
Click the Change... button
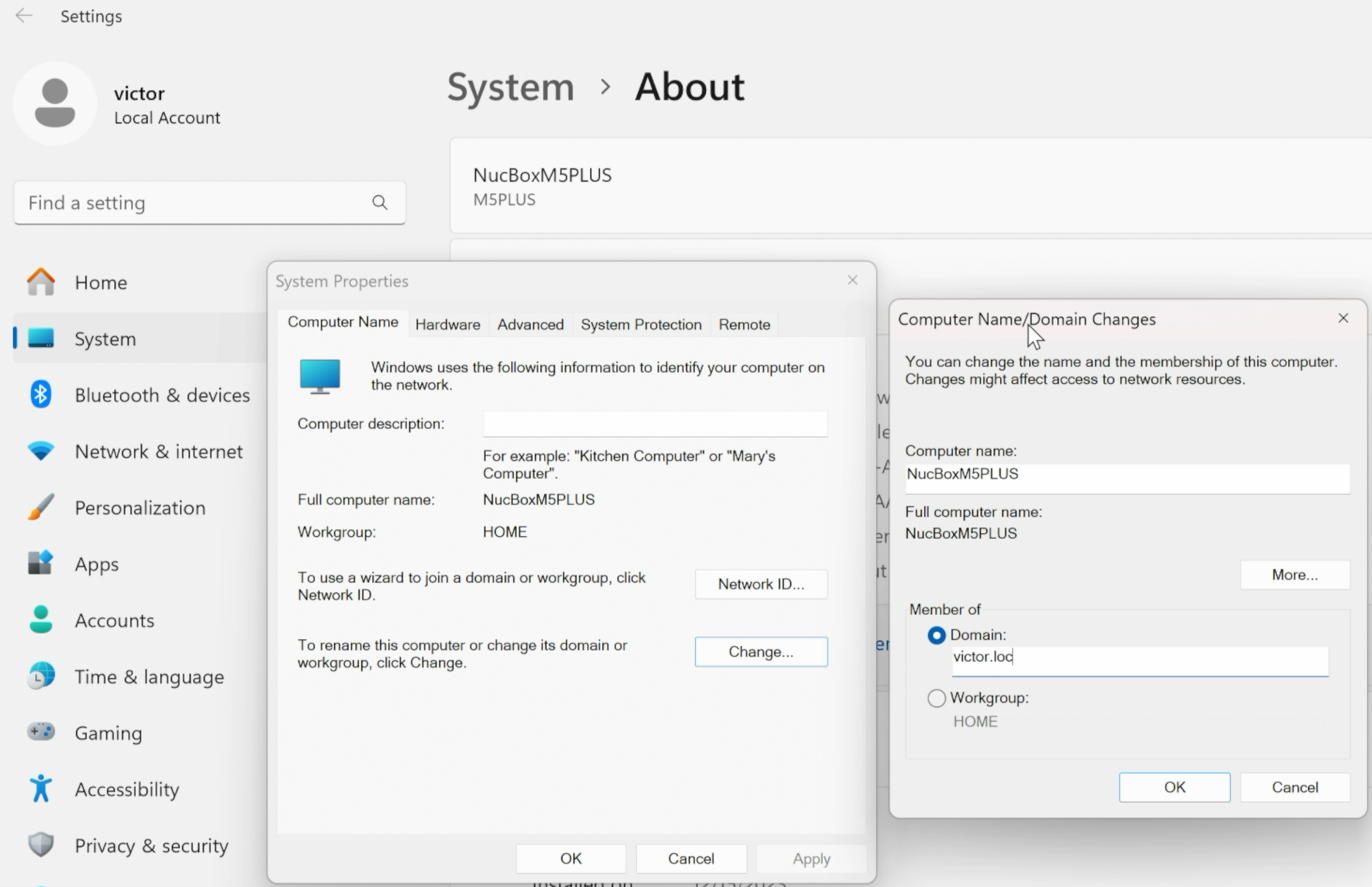(x=761, y=652)
